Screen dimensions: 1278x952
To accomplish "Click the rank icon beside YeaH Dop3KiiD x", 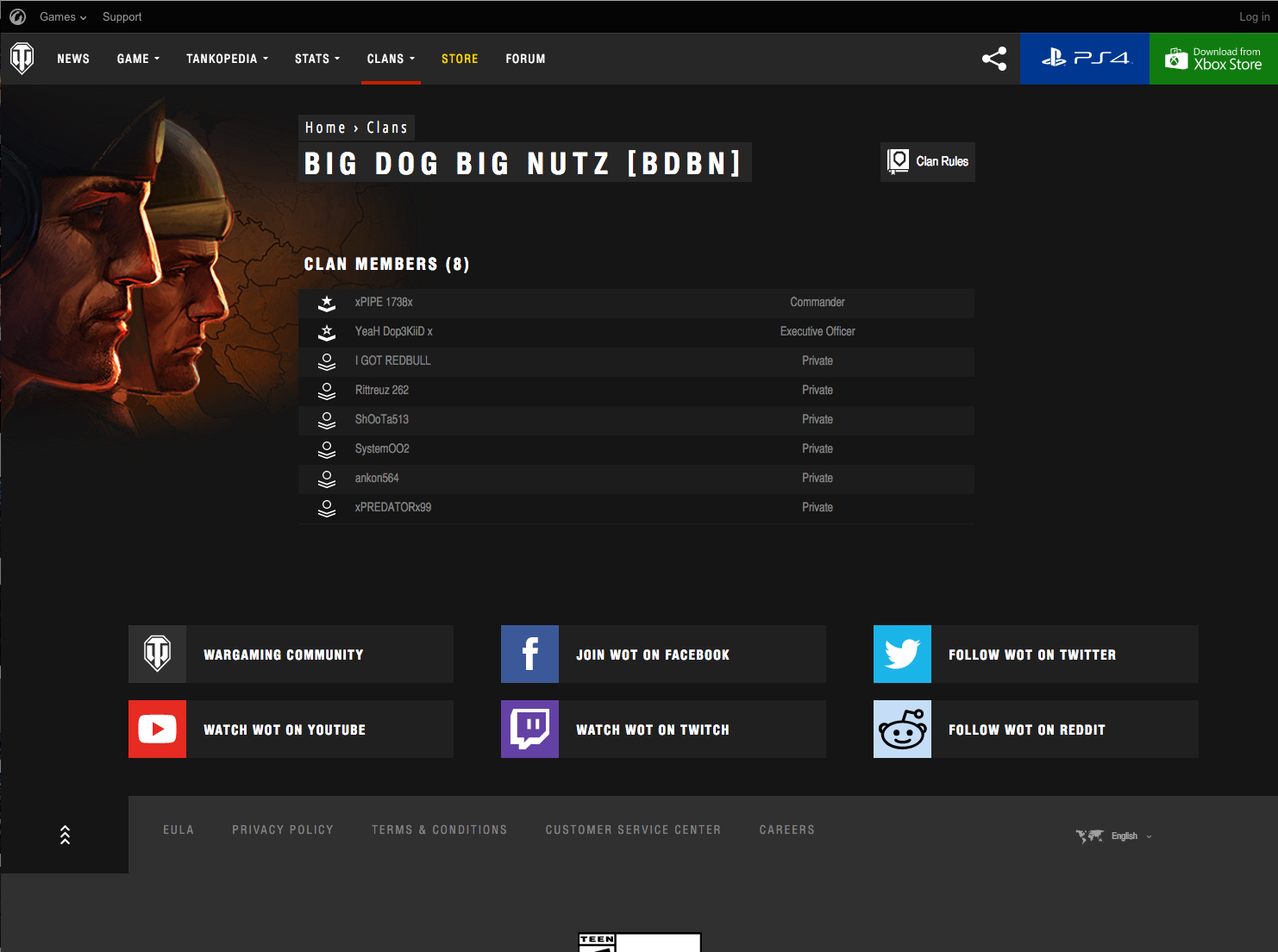I will (x=327, y=332).
